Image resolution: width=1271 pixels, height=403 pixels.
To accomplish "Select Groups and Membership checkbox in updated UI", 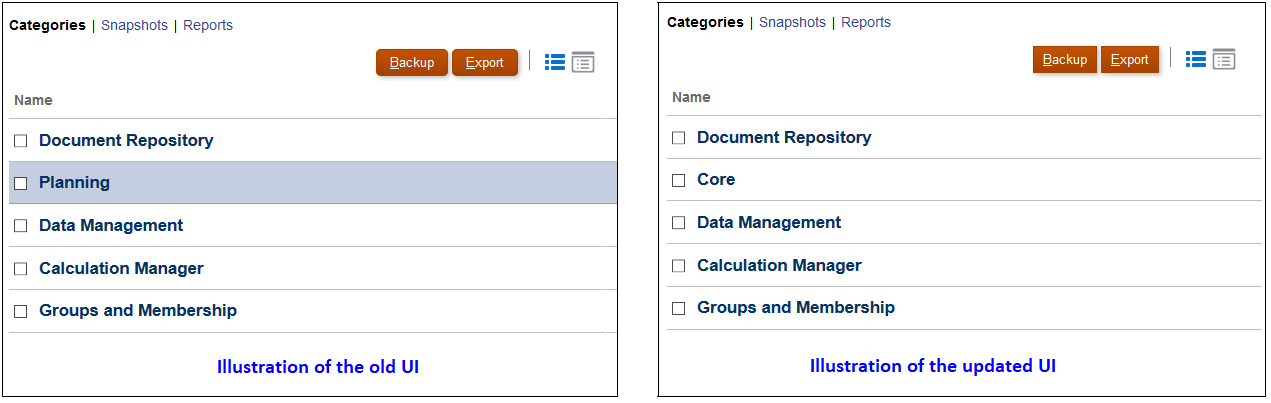I will tap(679, 308).
